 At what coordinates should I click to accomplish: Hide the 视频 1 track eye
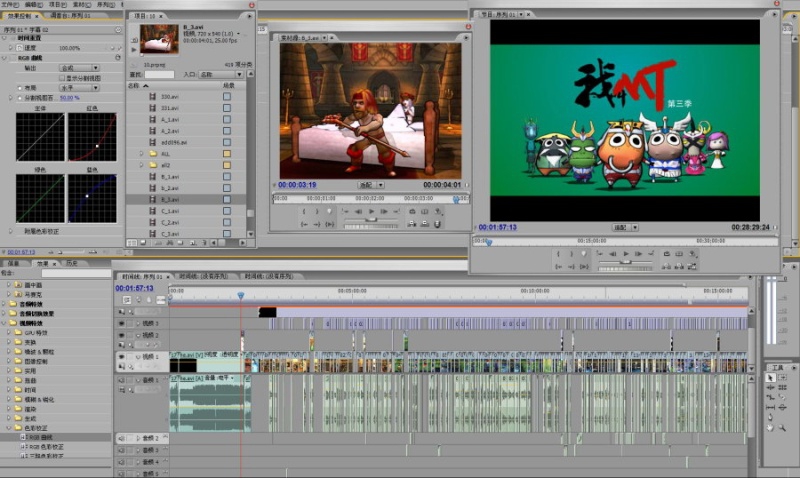point(121,357)
